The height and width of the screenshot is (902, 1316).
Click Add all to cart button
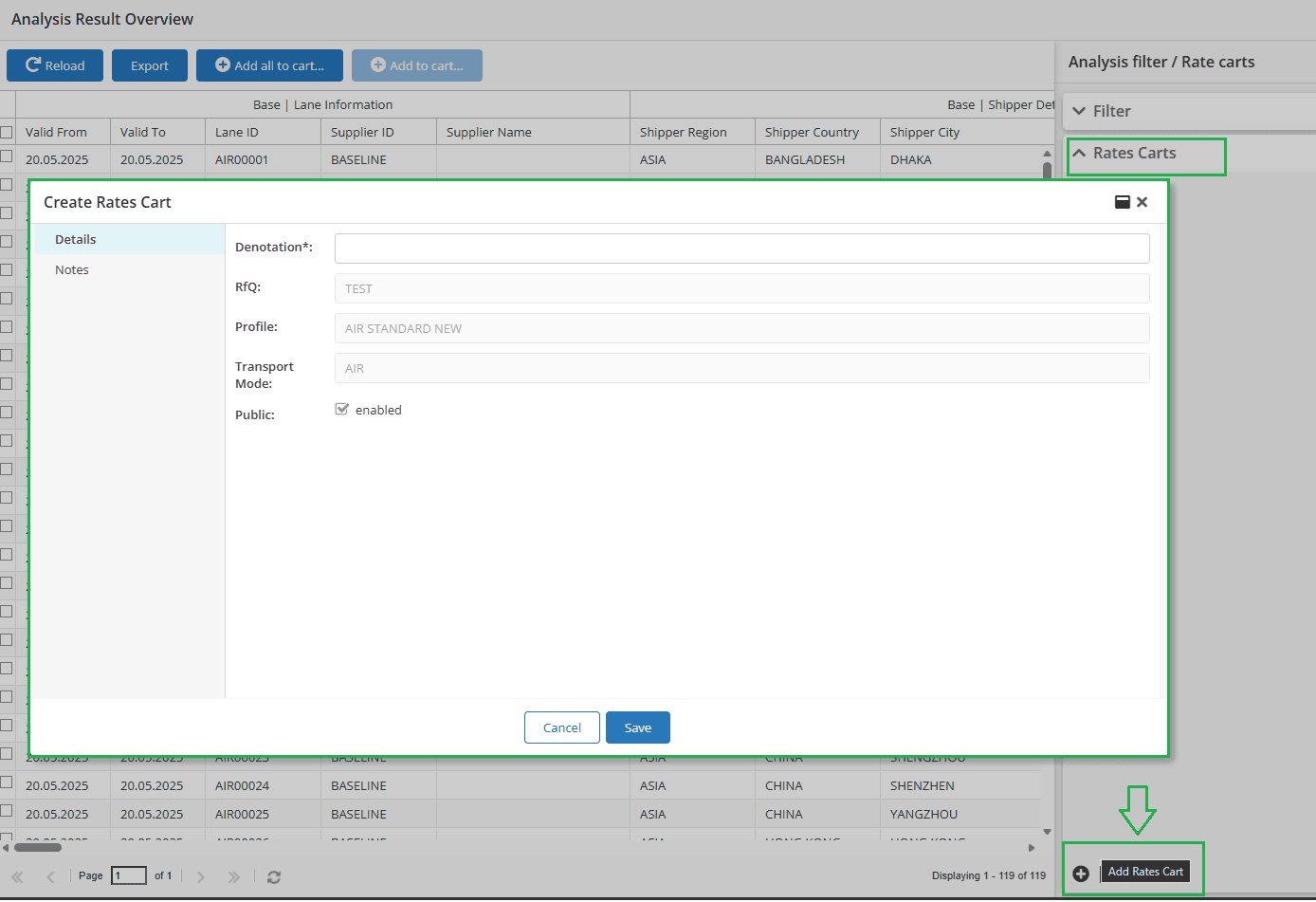[269, 65]
